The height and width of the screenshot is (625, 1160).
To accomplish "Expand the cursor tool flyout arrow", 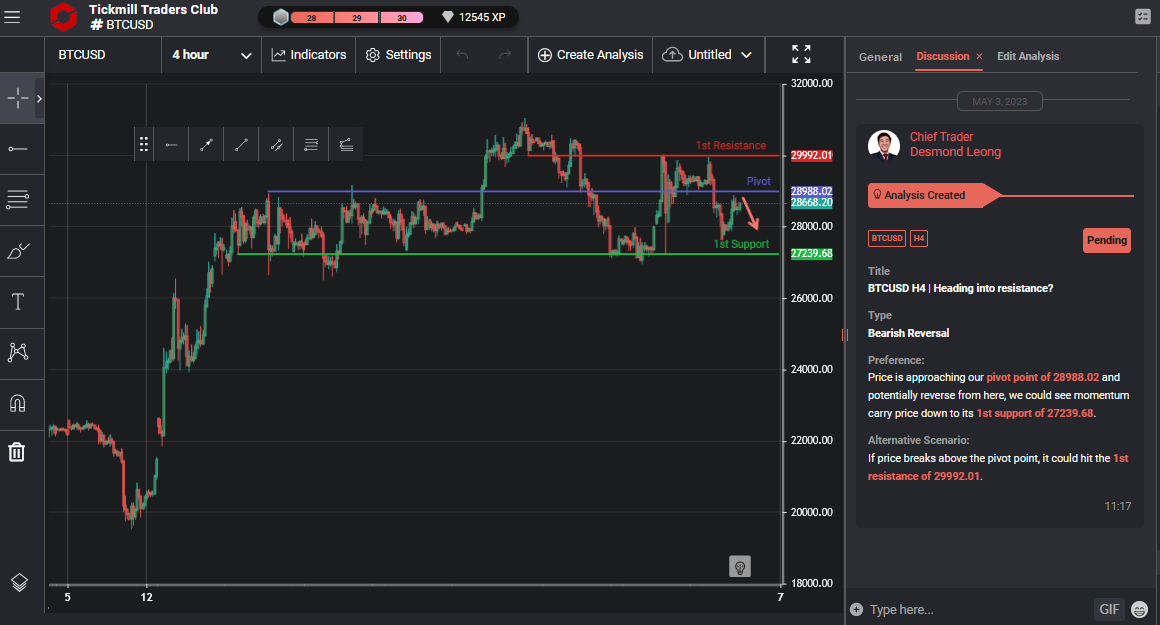I will [39, 98].
